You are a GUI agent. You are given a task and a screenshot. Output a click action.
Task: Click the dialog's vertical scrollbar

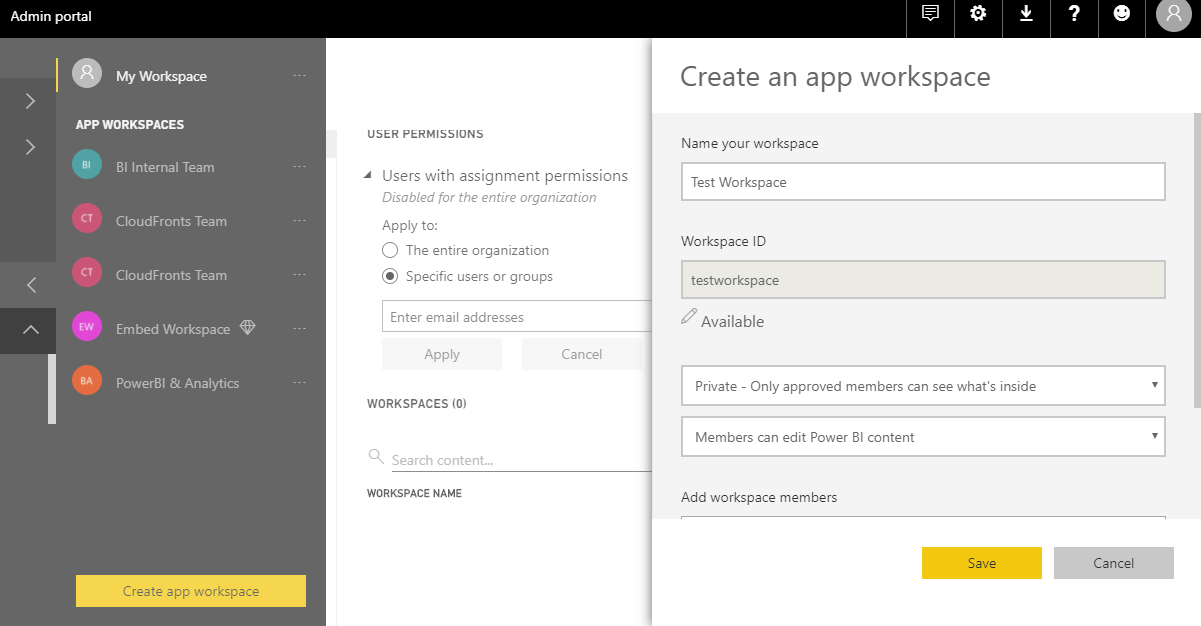(x=1196, y=260)
